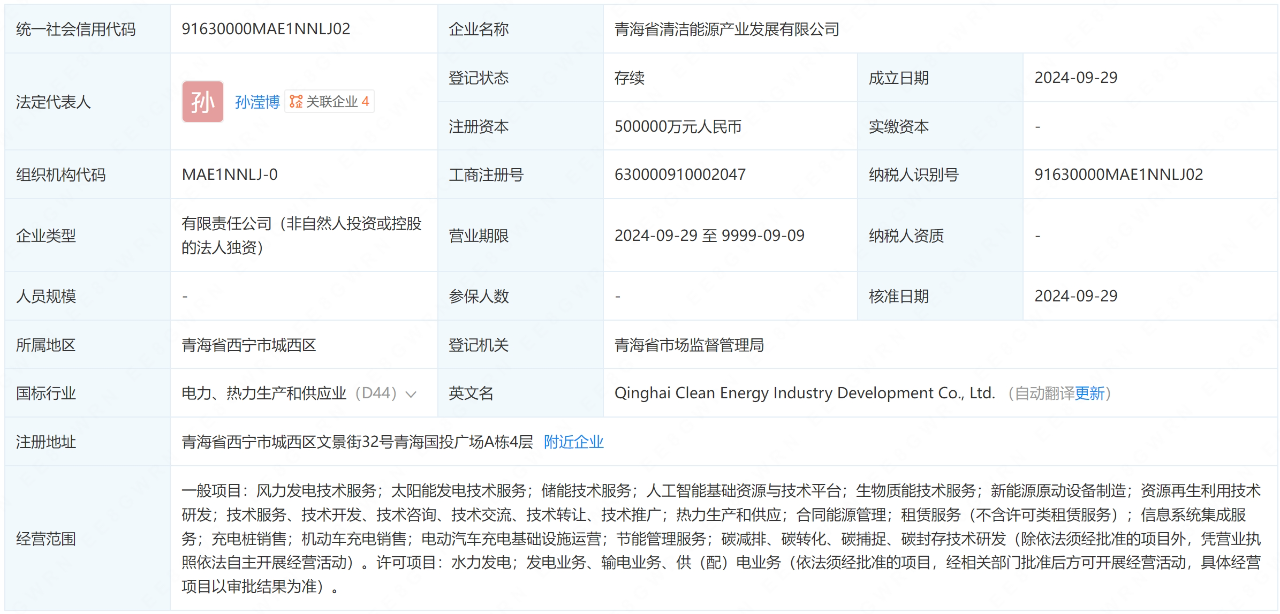1280x614 pixels.
Task: Click registered capital 500000万元人民币
Action: (x=678, y=127)
